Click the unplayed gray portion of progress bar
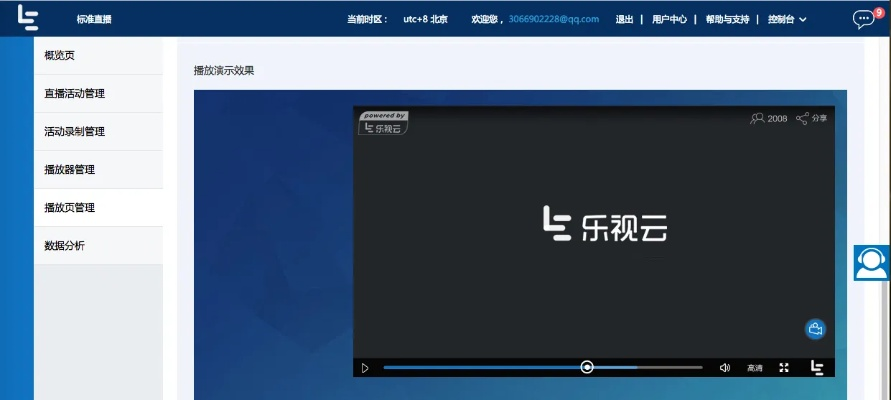 pyautogui.click(x=670, y=367)
